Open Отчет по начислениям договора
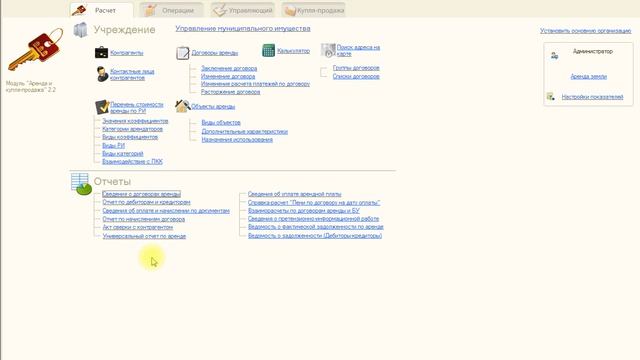This screenshot has height=360, width=640. point(144,219)
